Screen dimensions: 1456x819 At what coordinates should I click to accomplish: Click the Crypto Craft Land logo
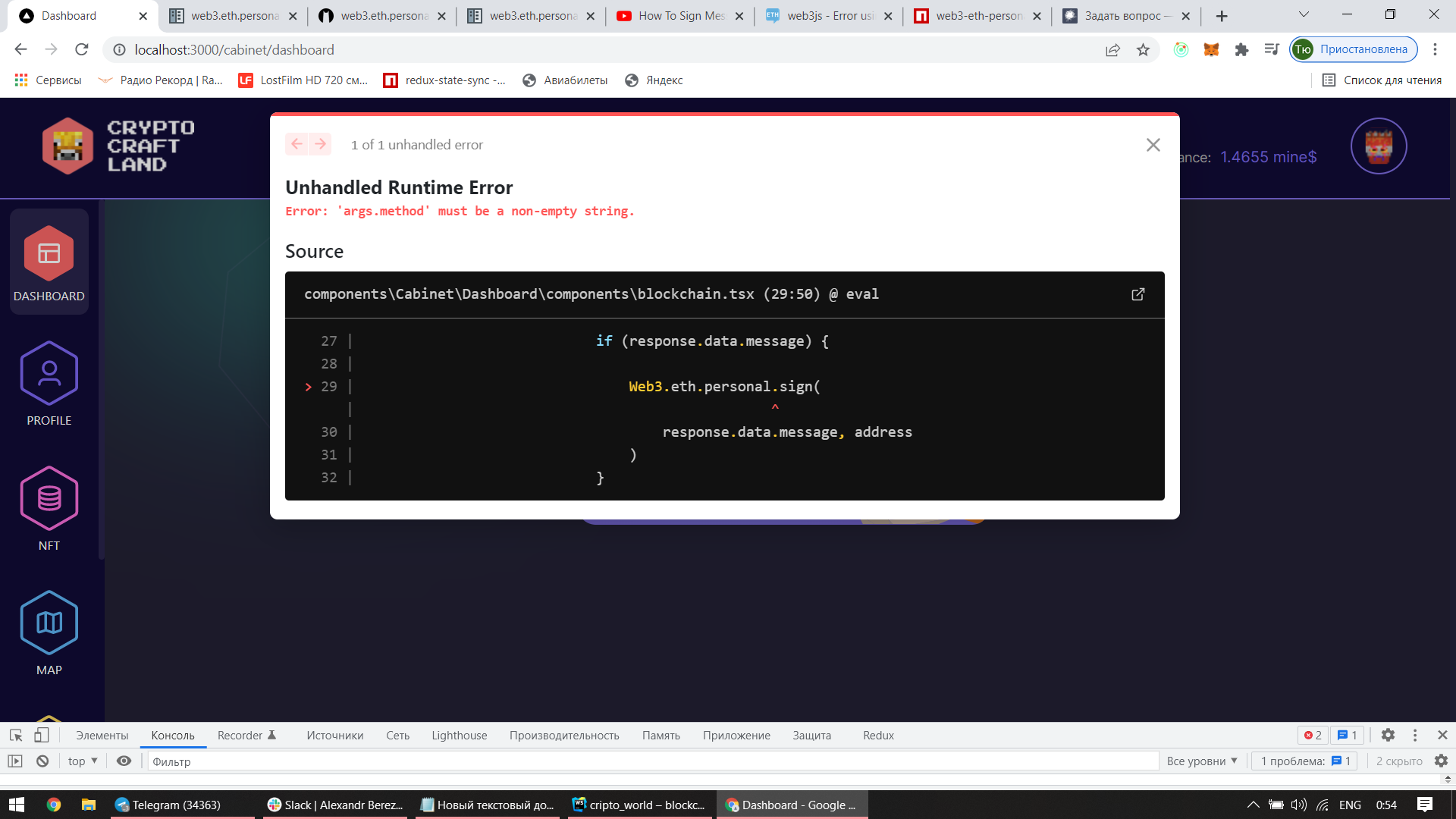(x=119, y=146)
